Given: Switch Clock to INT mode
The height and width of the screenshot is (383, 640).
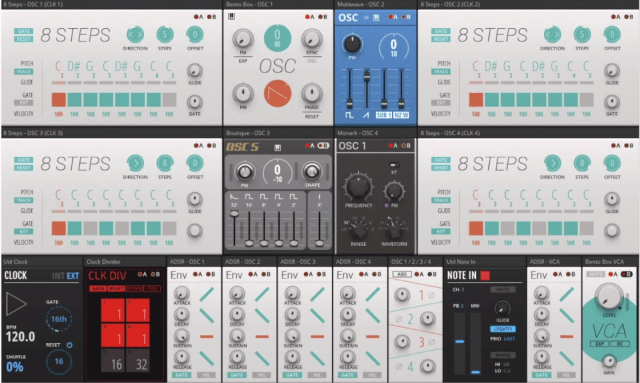Looking at the screenshot, I should click(x=58, y=276).
